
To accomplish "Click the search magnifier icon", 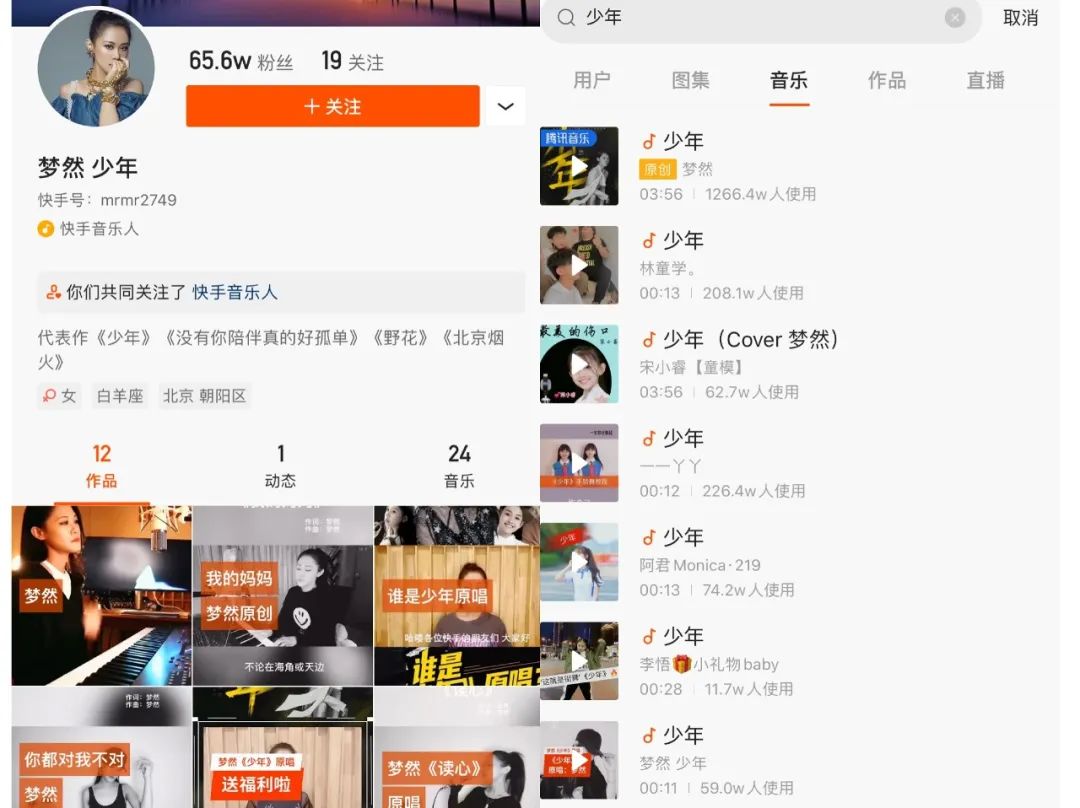I will [x=566, y=17].
